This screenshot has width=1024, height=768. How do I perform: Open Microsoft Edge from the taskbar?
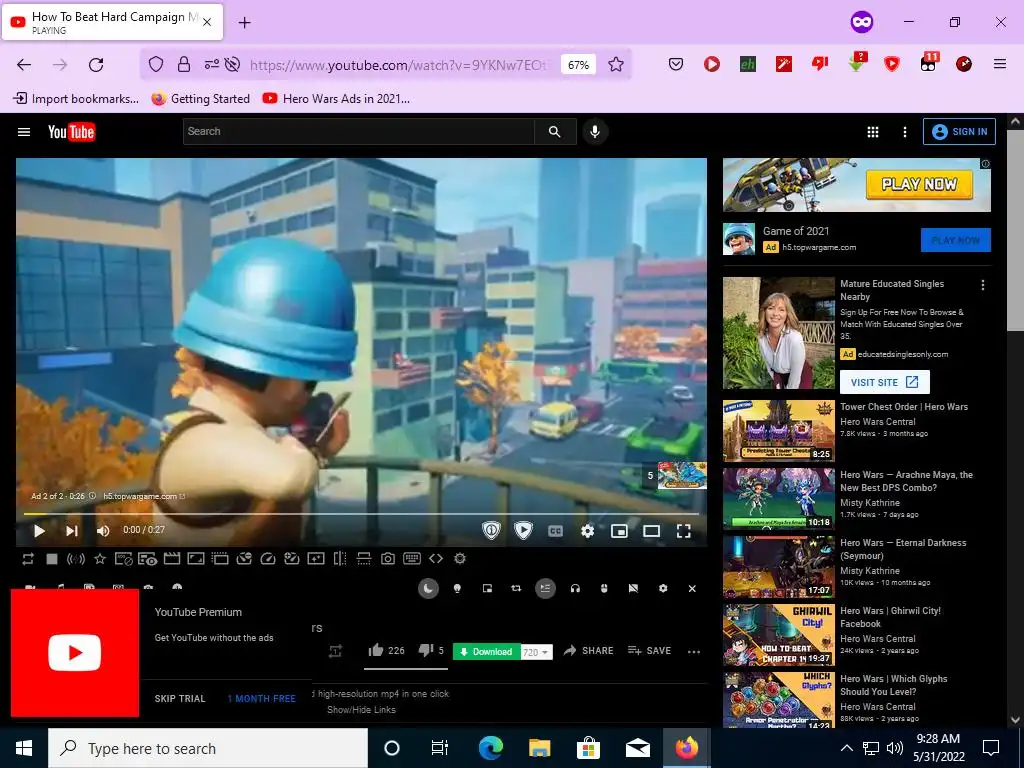click(491, 748)
